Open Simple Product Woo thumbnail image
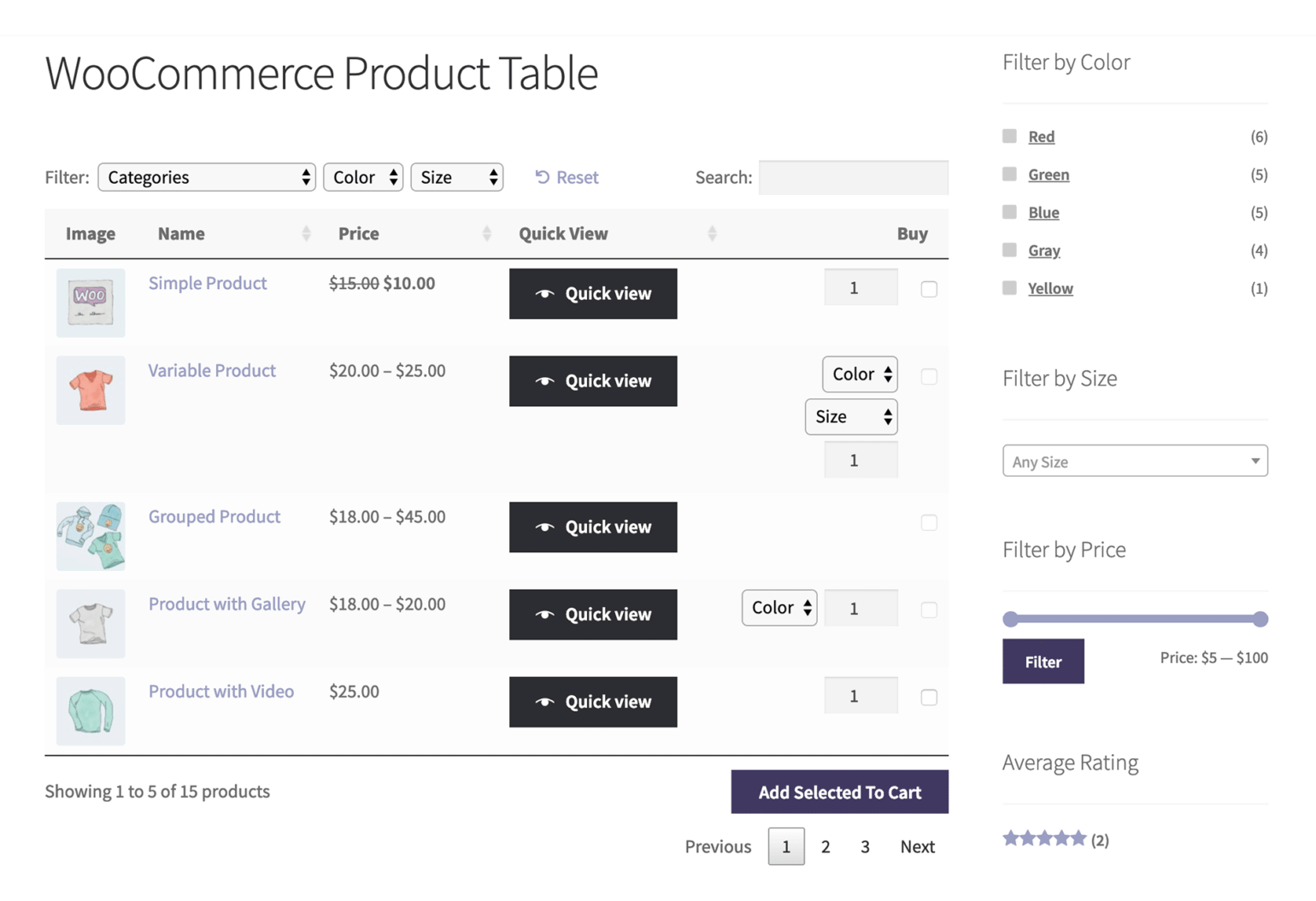The width and height of the screenshot is (1316, 901). click(x=91, y=303)
